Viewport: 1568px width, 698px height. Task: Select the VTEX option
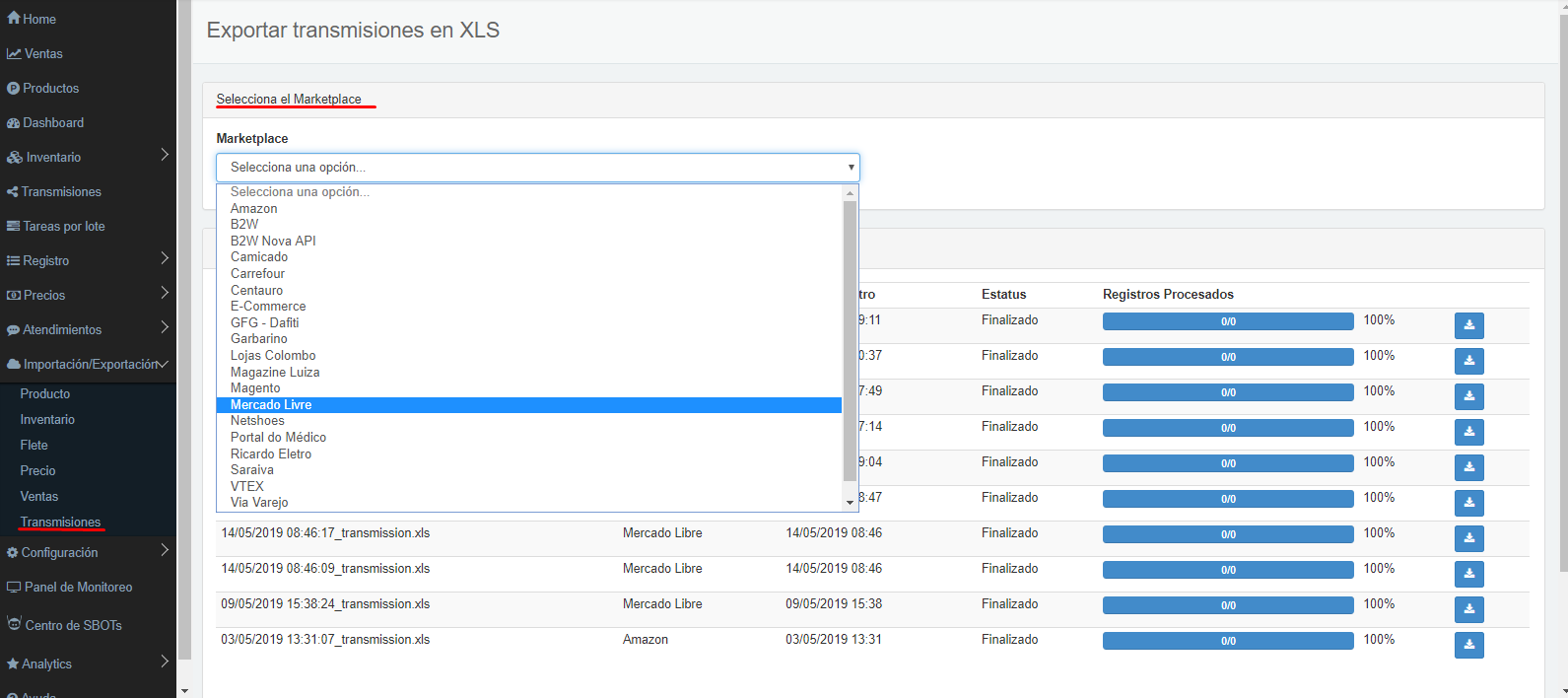529,486
